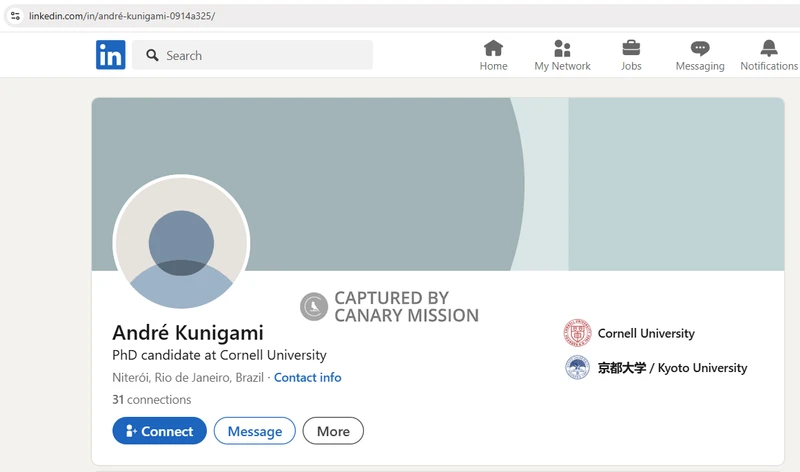Click the default profile avatar picture
The image size is (800, 472).
click(181, 242)
